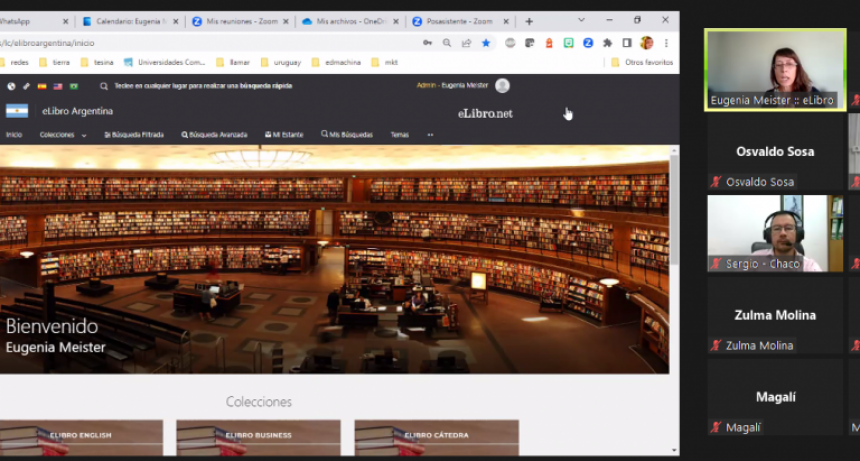
Task: Open a new browser tab
Action: click(529, 21)
